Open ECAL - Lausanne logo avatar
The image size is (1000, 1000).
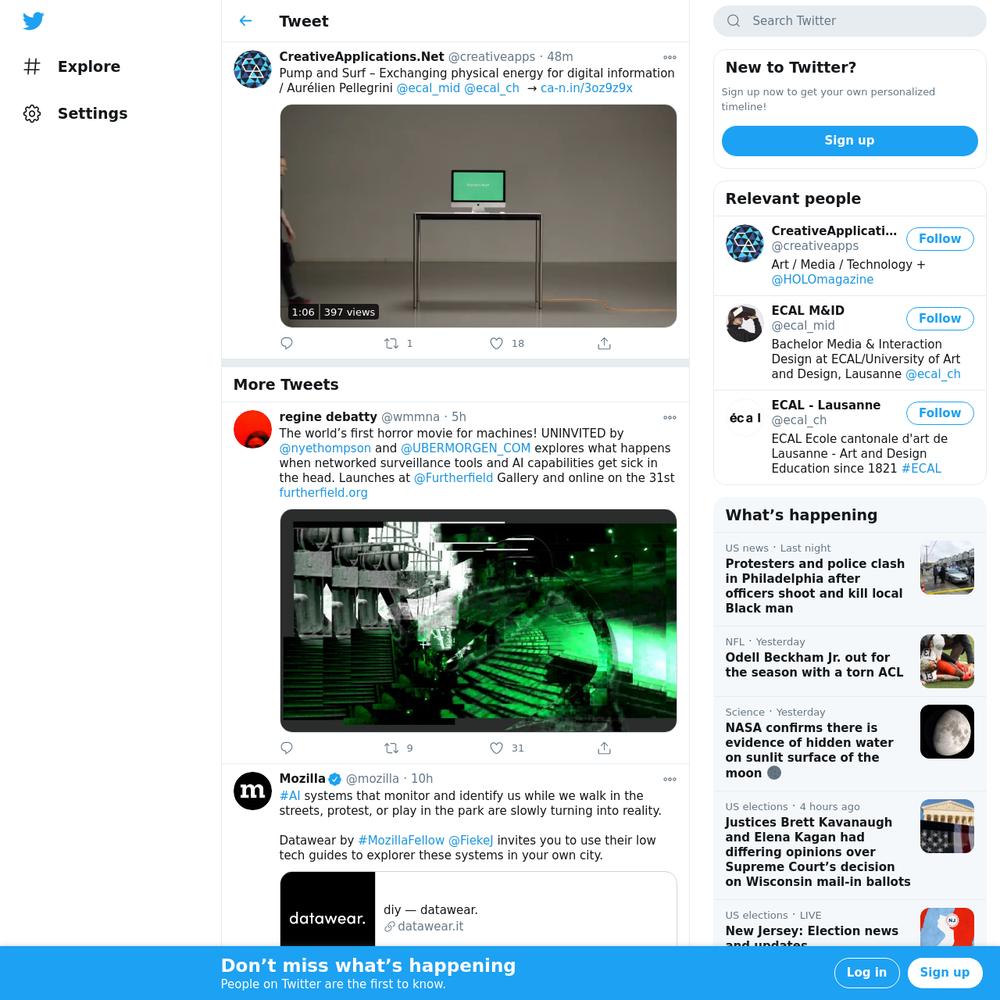pyautogui.click(x=744, y=417)
